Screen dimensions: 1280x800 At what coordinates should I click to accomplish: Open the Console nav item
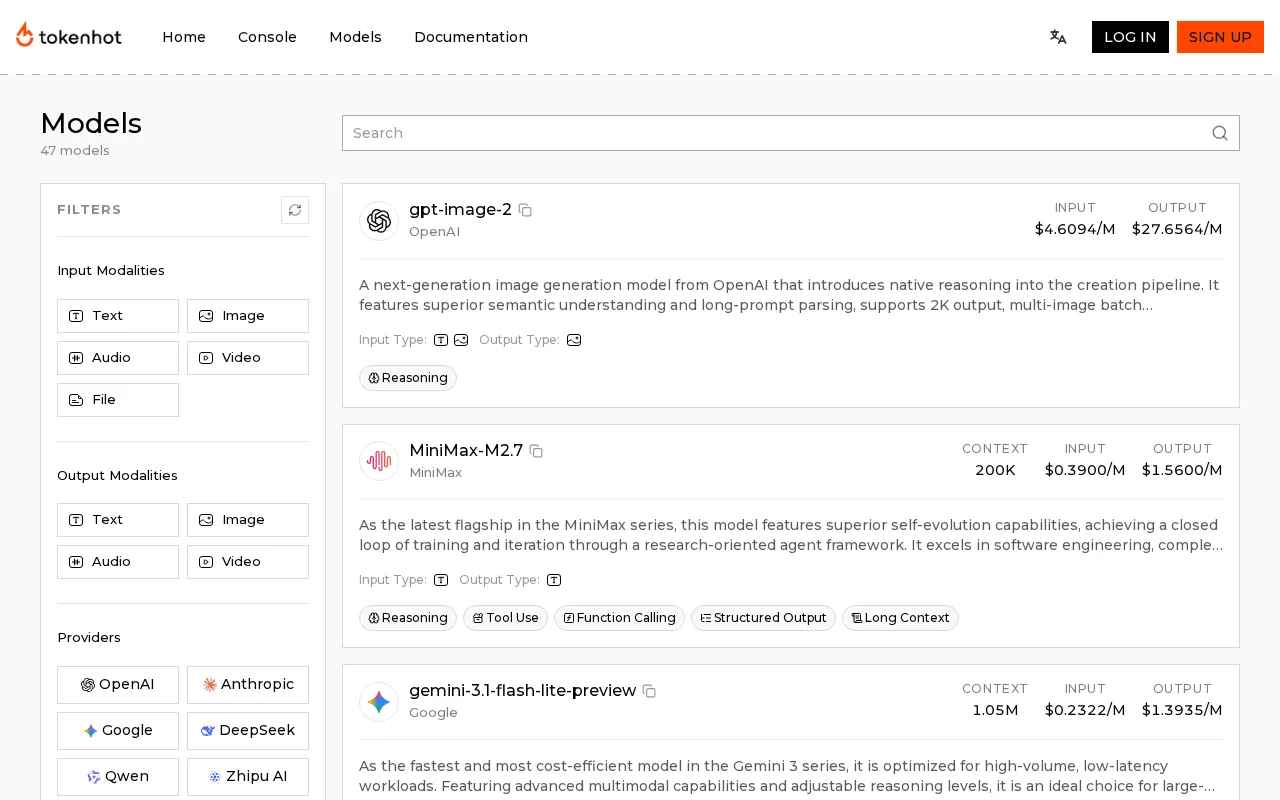267,37
